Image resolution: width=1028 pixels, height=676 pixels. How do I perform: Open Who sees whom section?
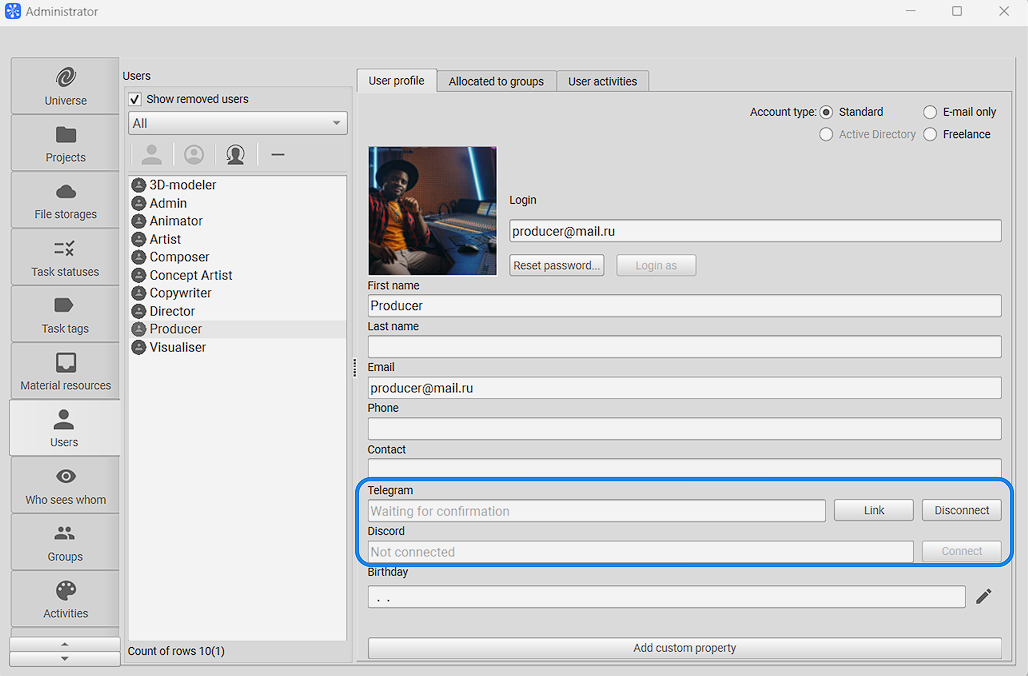pyautogui.click(x=65, y=485)
